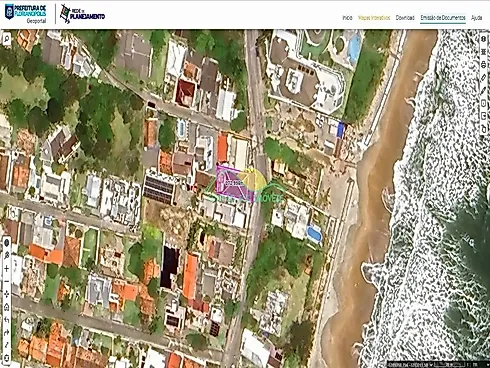
Task: Click the last icon in right toolbar
Action: click(484, 128)
